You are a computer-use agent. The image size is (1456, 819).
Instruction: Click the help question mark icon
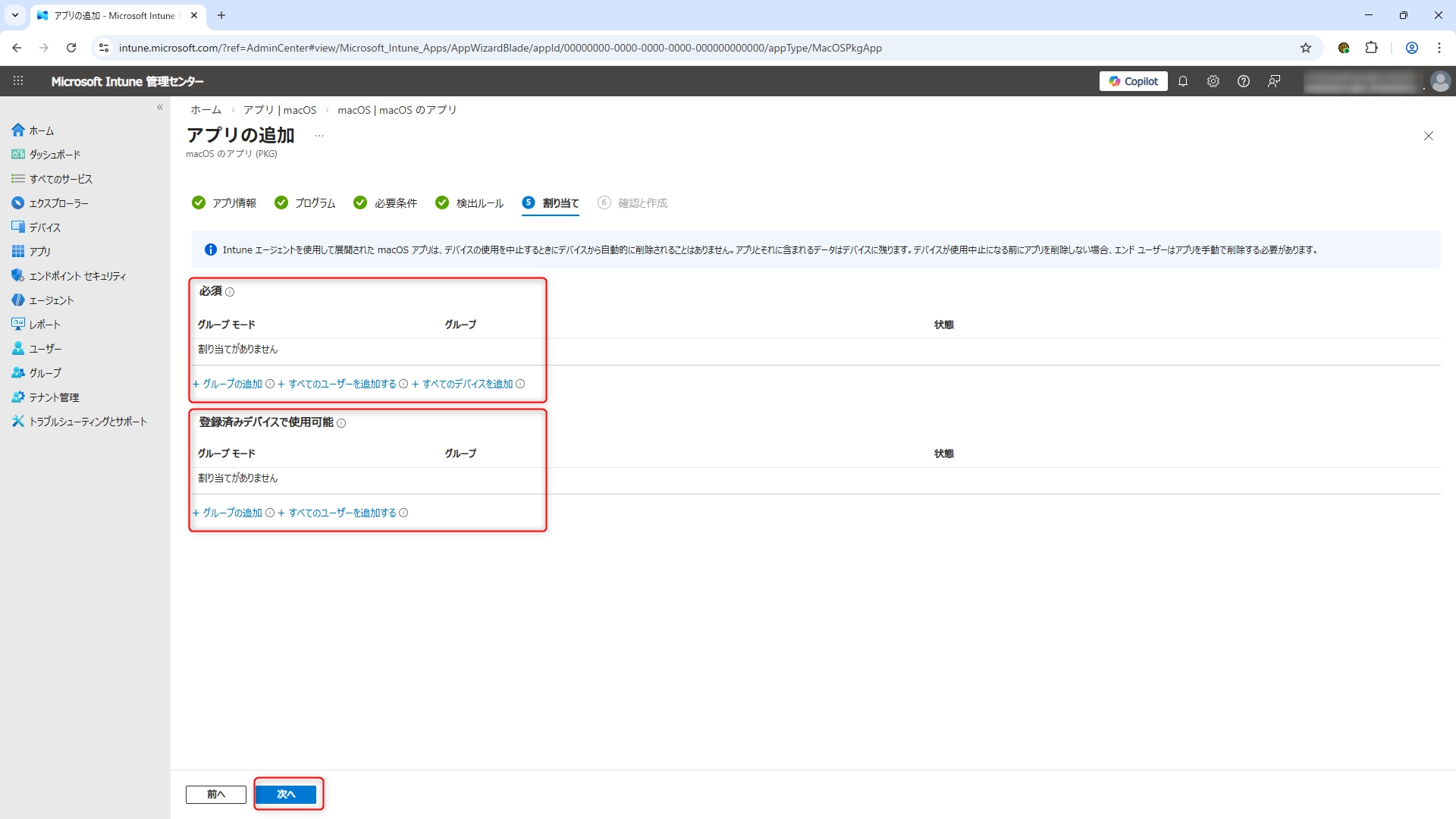(x=1244, y=81)
